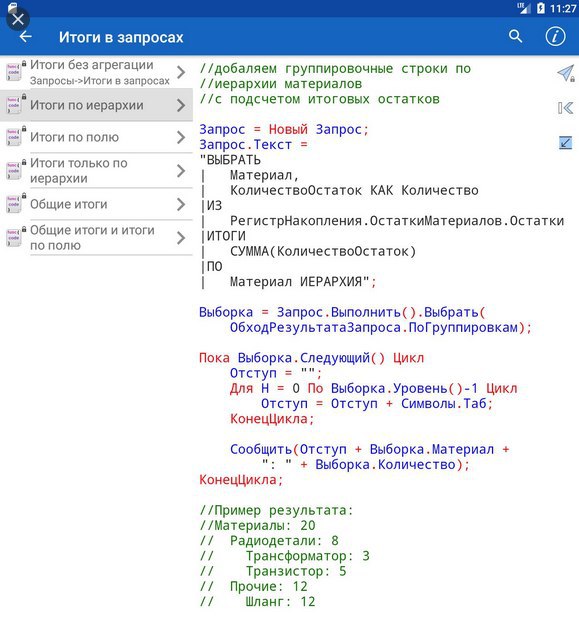579x627 pixels.
Task: Click 'ОбходРезультатаЗапроса.ПоГруппировкам);' line
Action: pyautogui.click(x=381, y=328)
